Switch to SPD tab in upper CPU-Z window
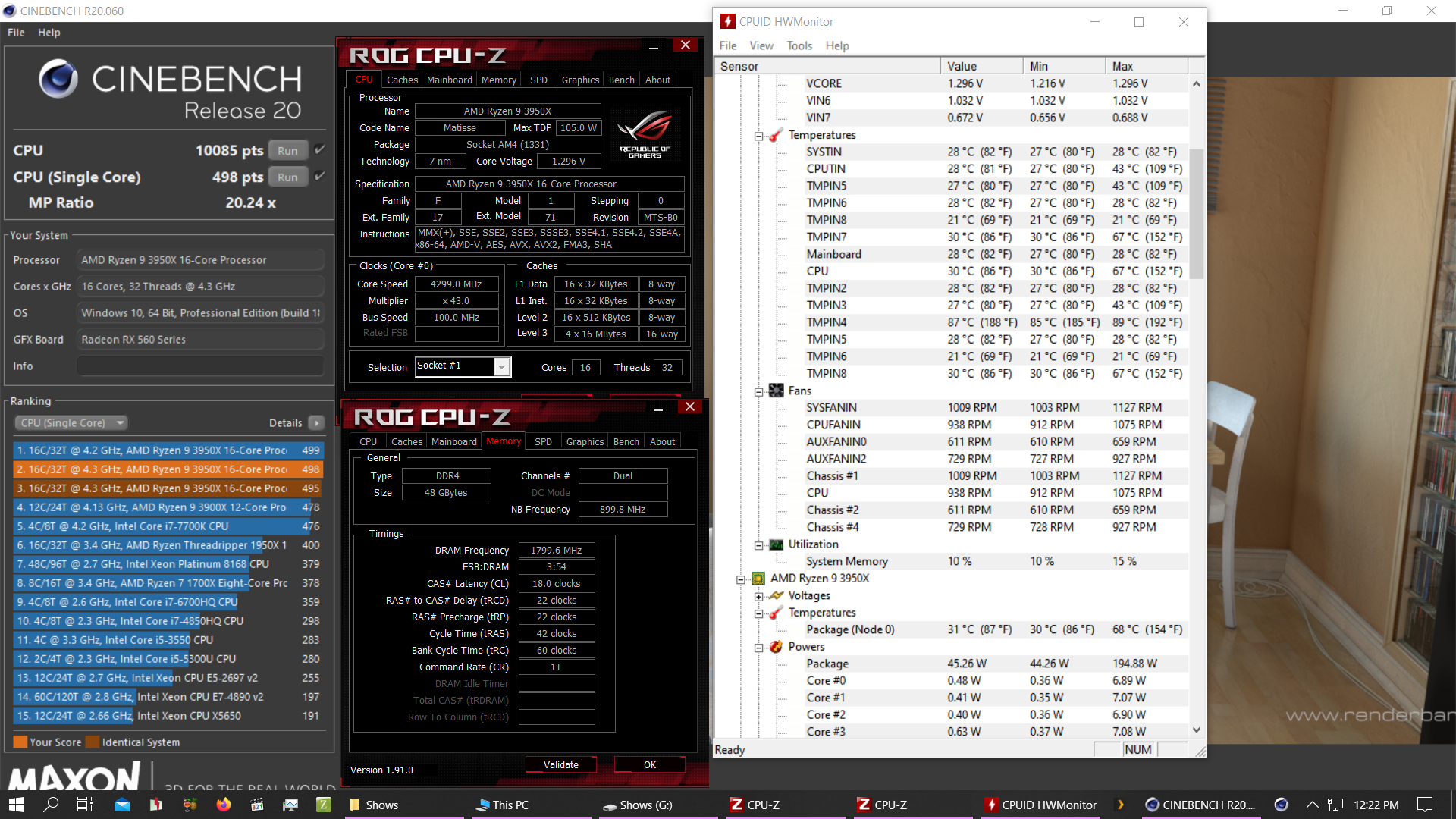This screenshot has width=1456, height=819. pos(538,80)
